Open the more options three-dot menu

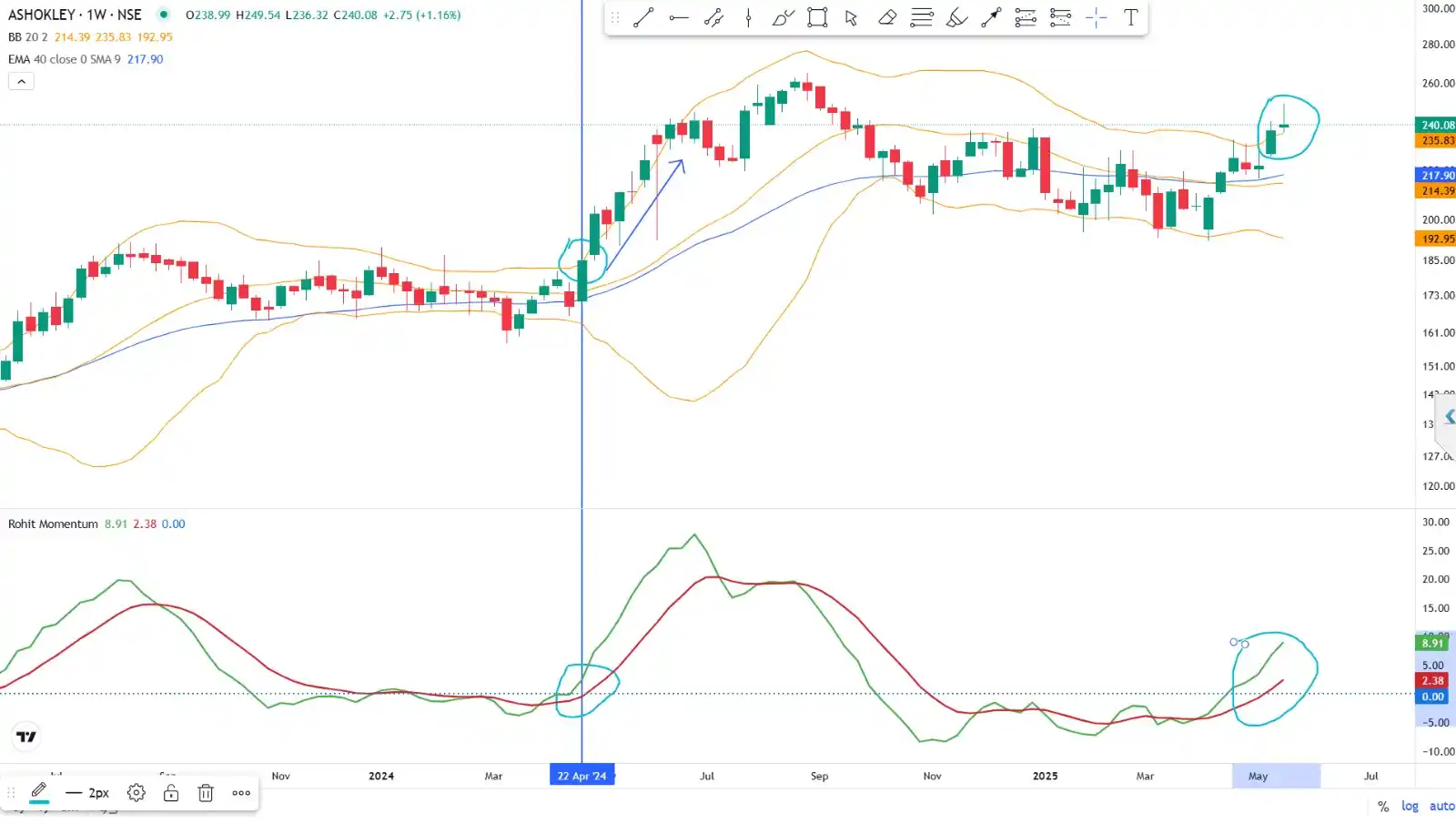pyautogui.click(x=241, y=793)
